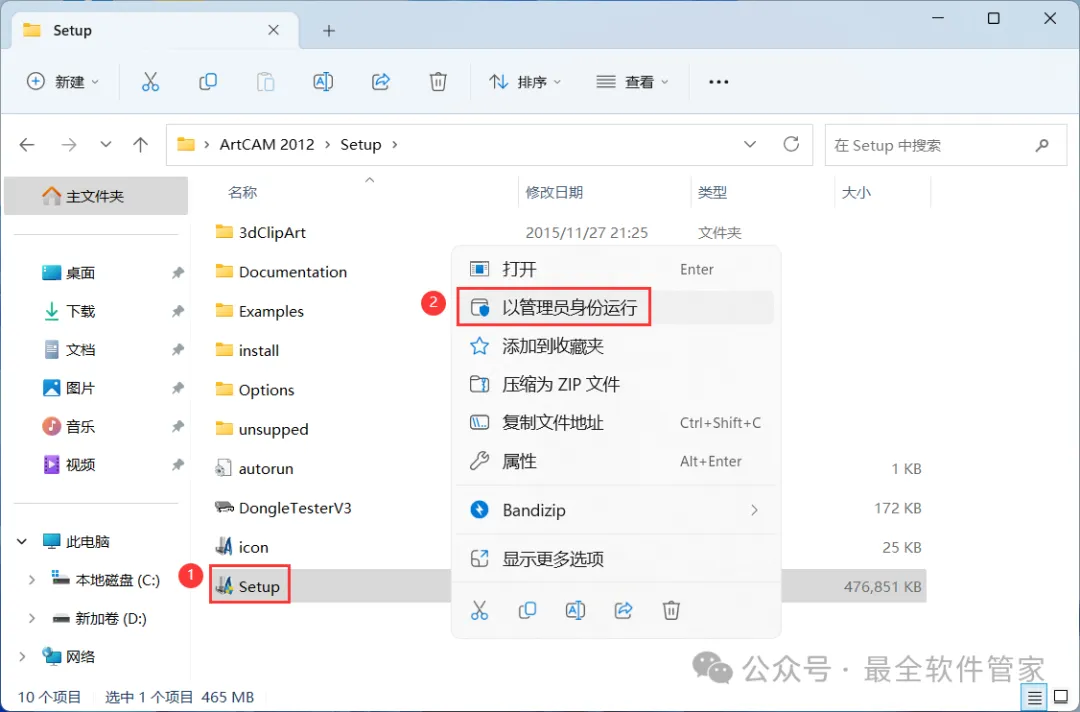This screenshot has height=712, width=1080.
Task: Open 音乐 in the navigation pane
Action: [80, 427]
